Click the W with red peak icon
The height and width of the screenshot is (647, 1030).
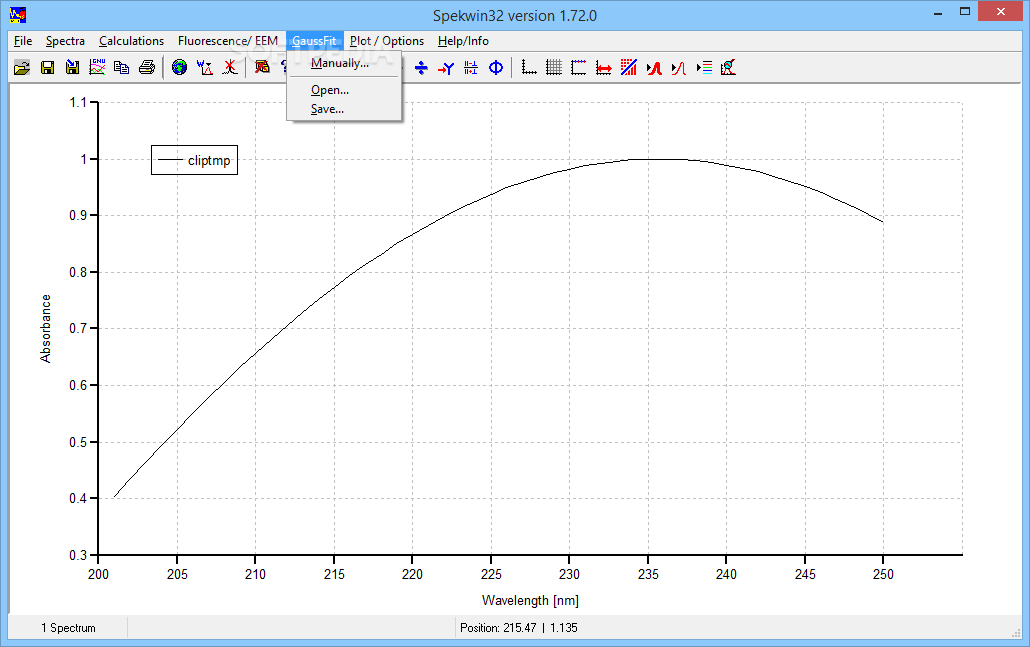204,67
